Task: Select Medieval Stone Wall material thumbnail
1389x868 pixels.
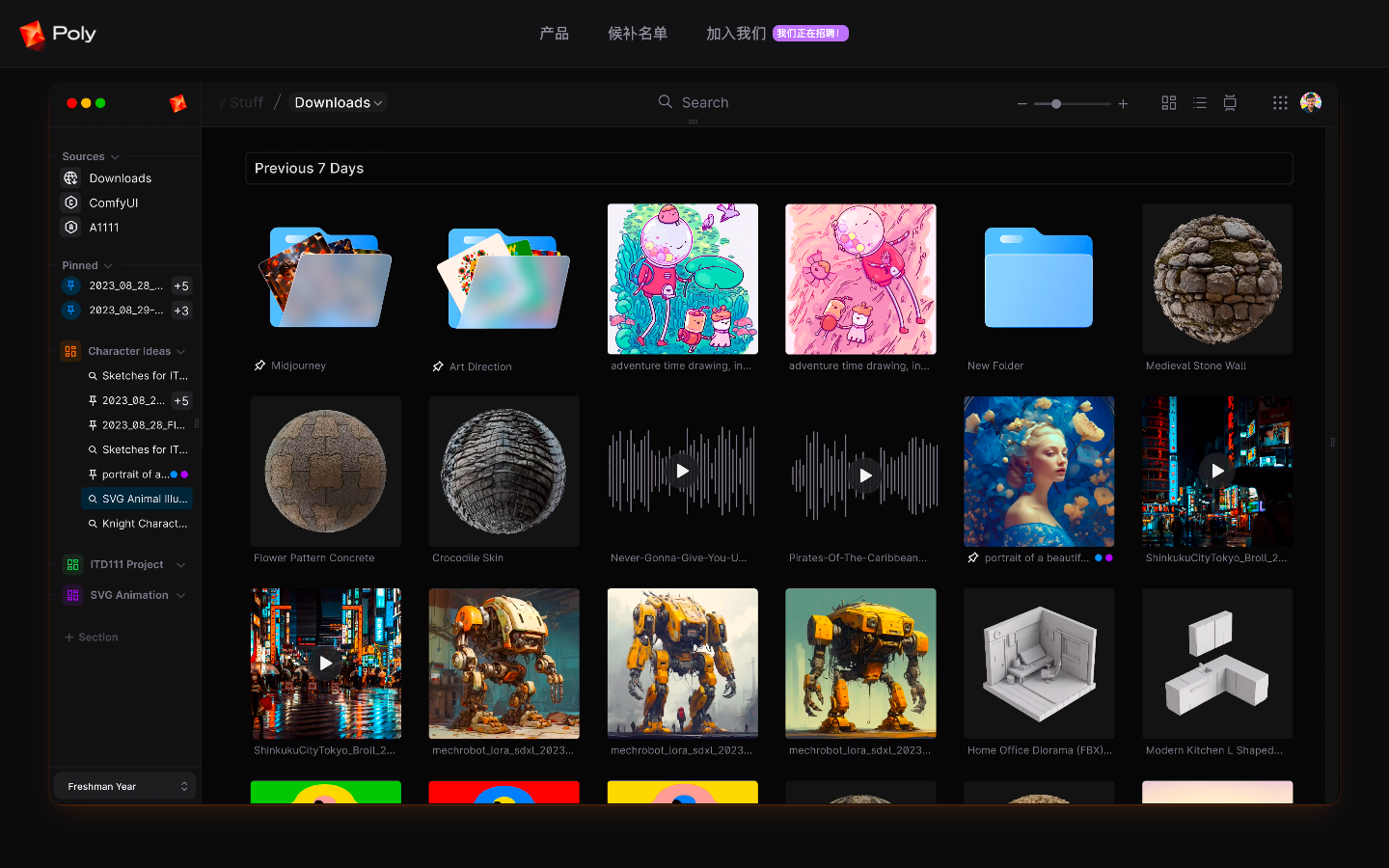Action: (1217, 279)
